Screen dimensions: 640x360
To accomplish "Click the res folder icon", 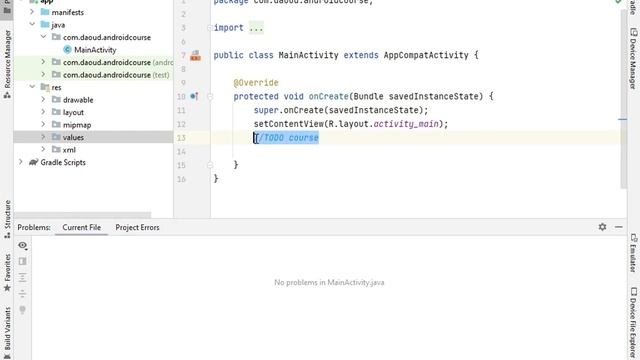I will pos(45,87).
